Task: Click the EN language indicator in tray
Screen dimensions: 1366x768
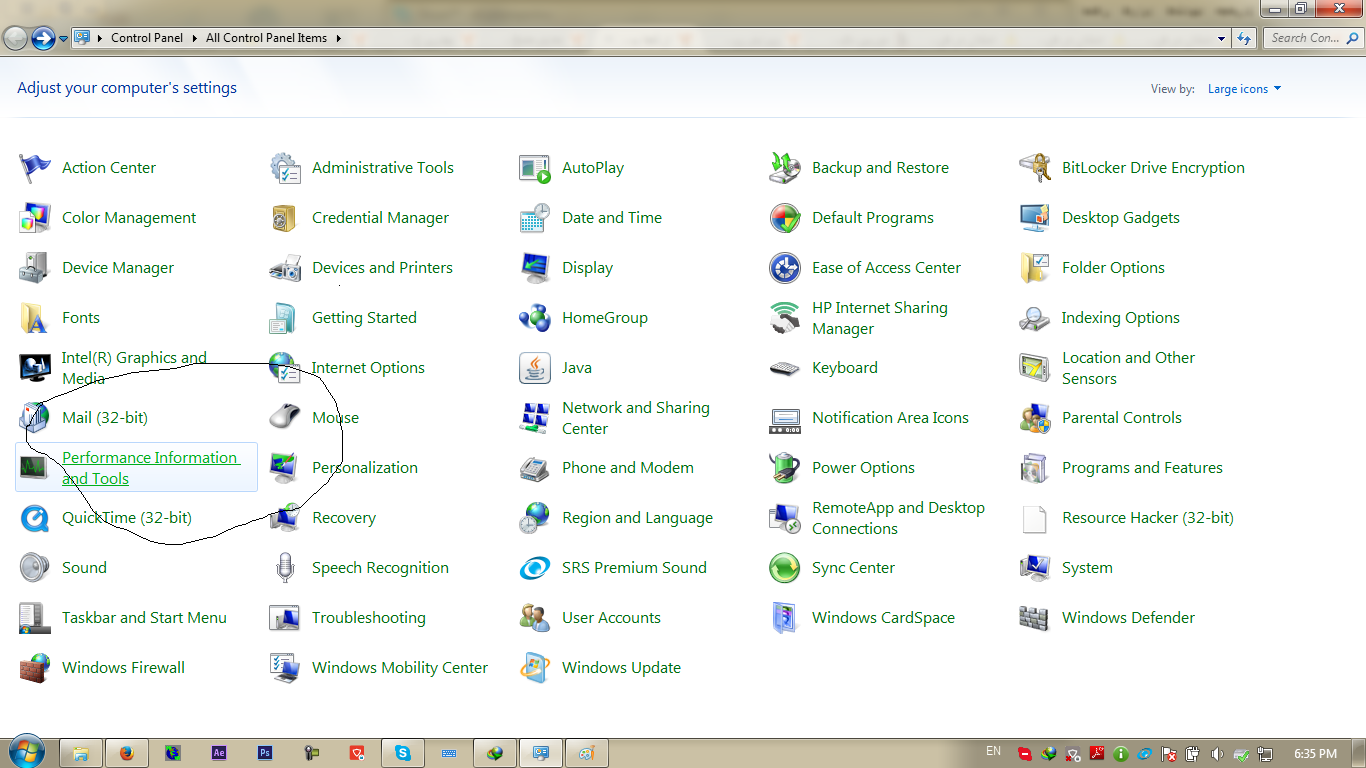Action: coord(993,751)
